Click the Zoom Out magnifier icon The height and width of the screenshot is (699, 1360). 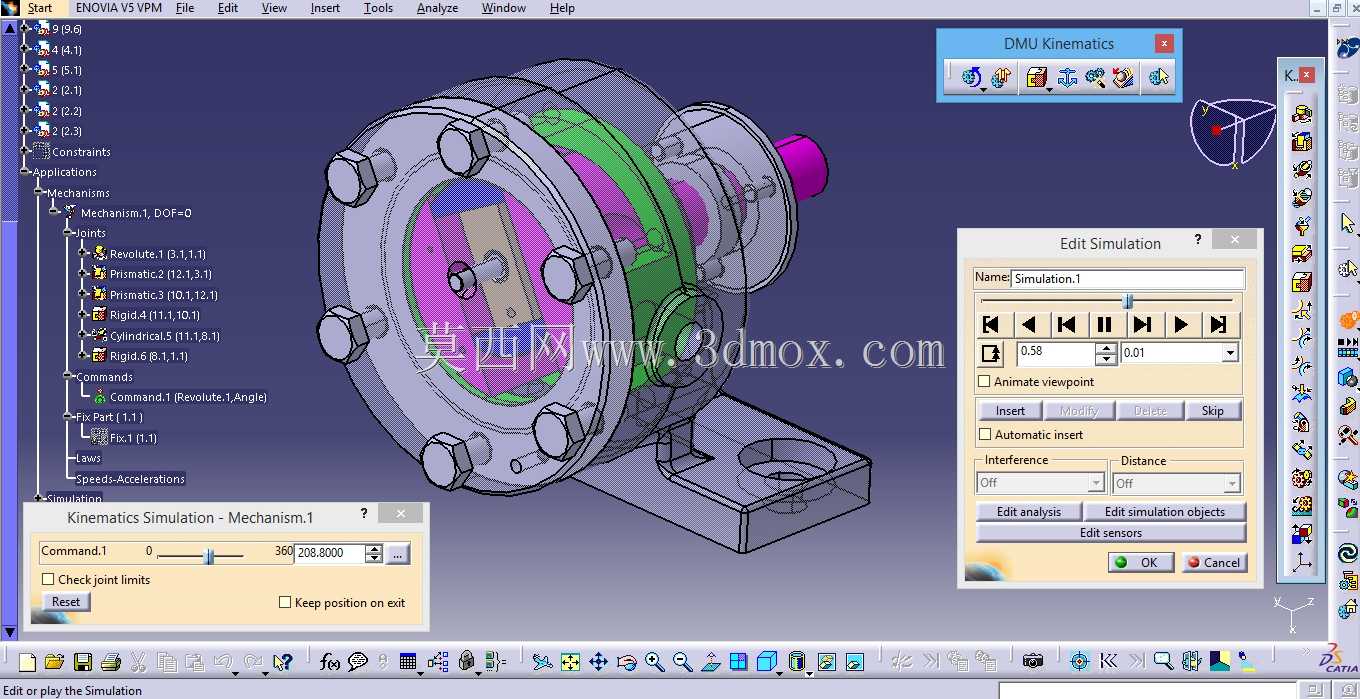[682, 661]
